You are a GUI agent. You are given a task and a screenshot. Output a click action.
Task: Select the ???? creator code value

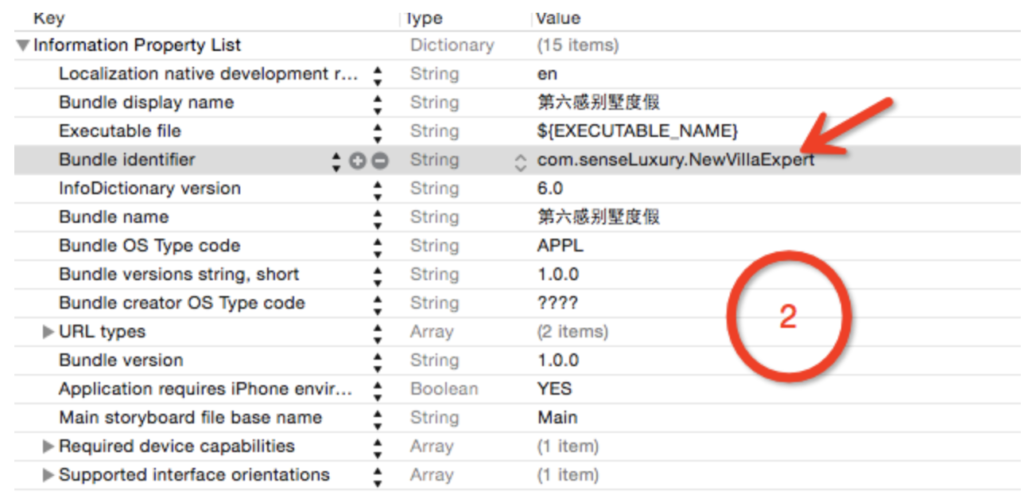click(558, 303)
